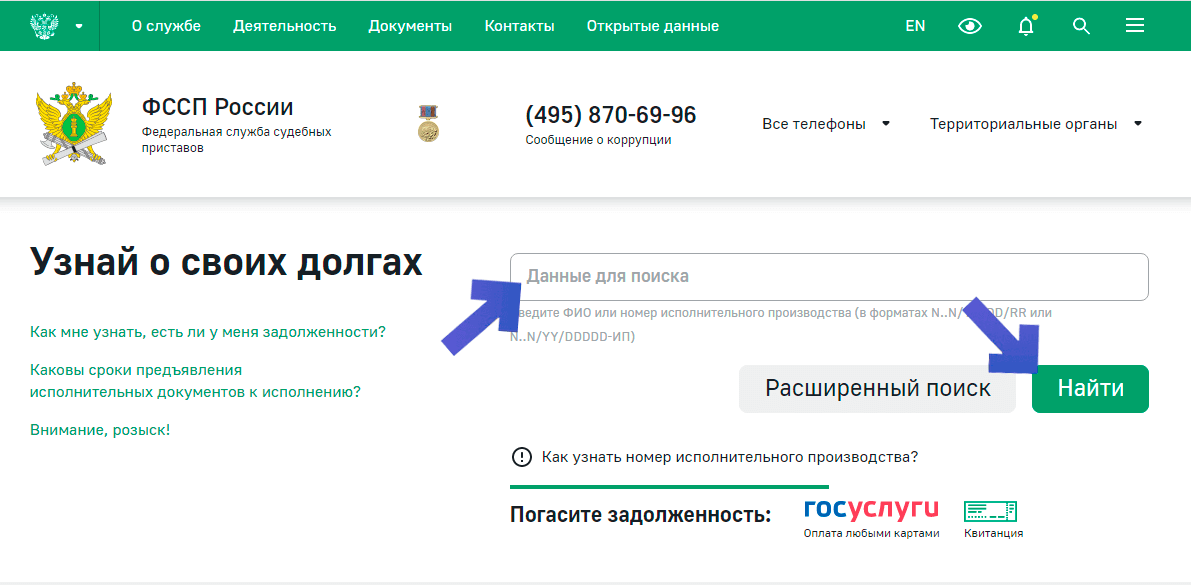Expand dropdown arrow beside top emblem
The image size is (1191, 585).
(x=79, y=26)
